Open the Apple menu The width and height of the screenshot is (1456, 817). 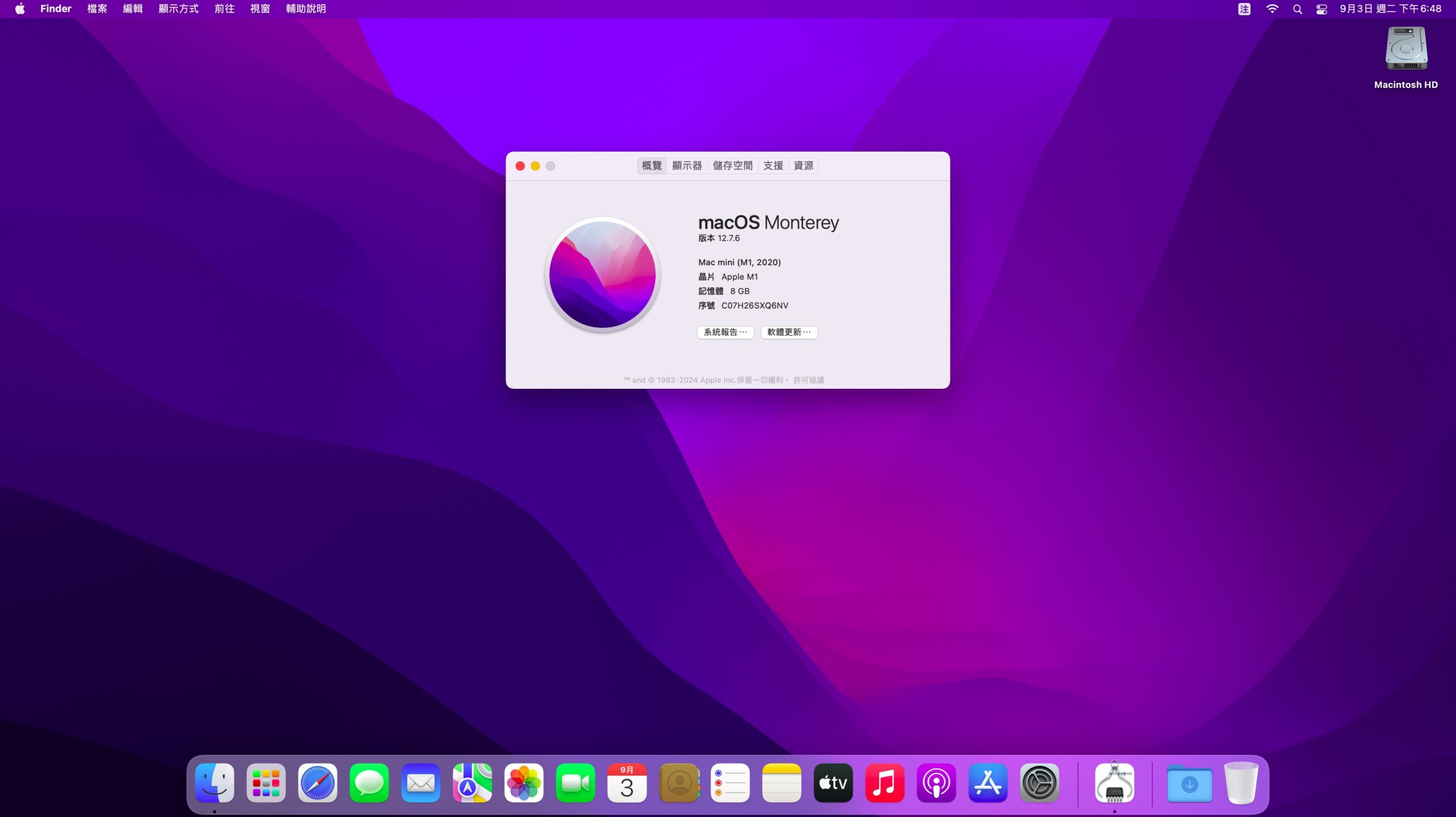pyautogui.click(x=20, y=9)
